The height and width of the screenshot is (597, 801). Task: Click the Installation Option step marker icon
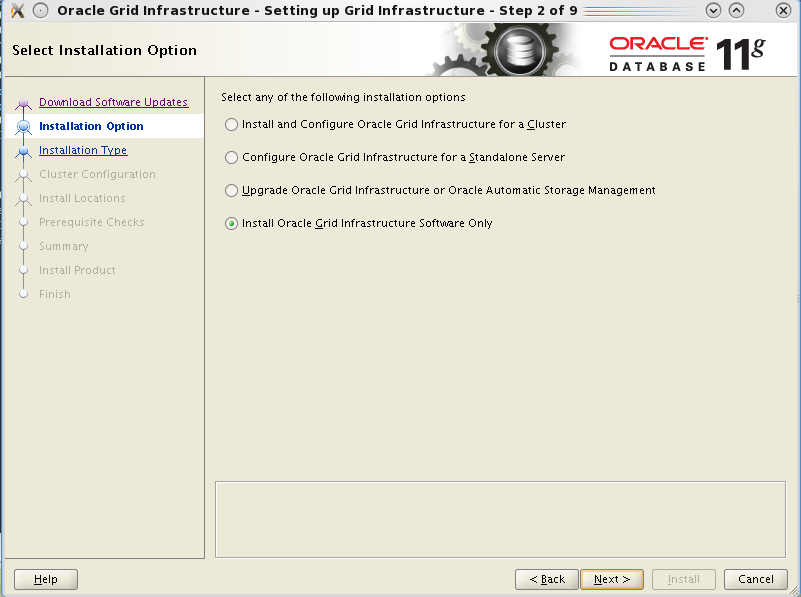point(23,127)
